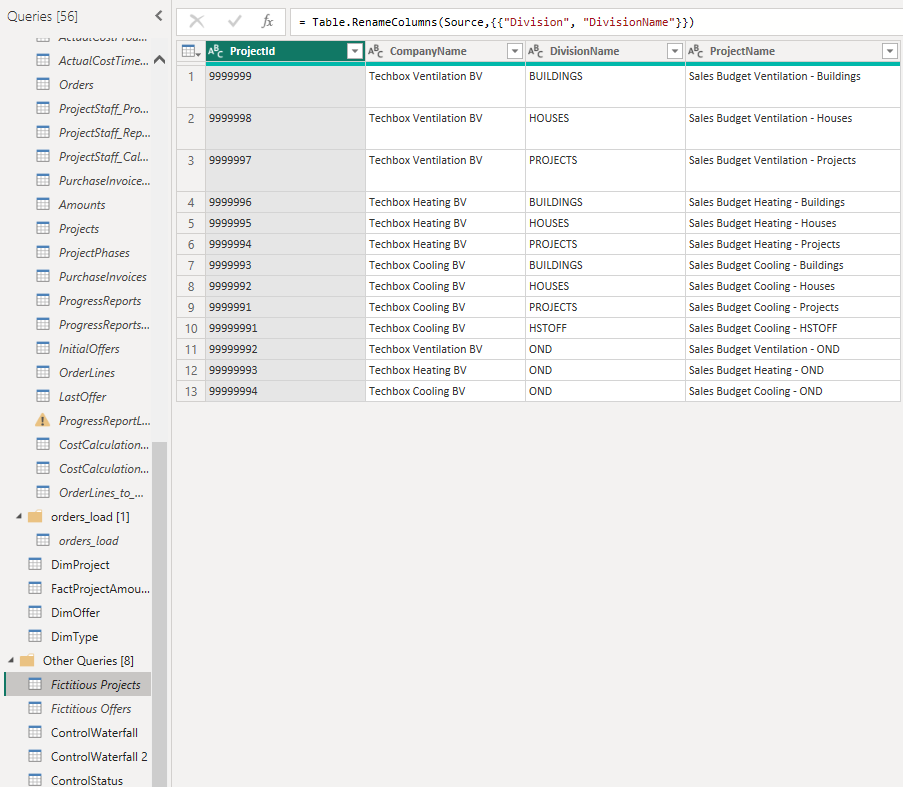This screenshot has height=787, width=903.
Task: Click the cell 'Sales Budget Heating - OND'
Action: pos(792,370)
